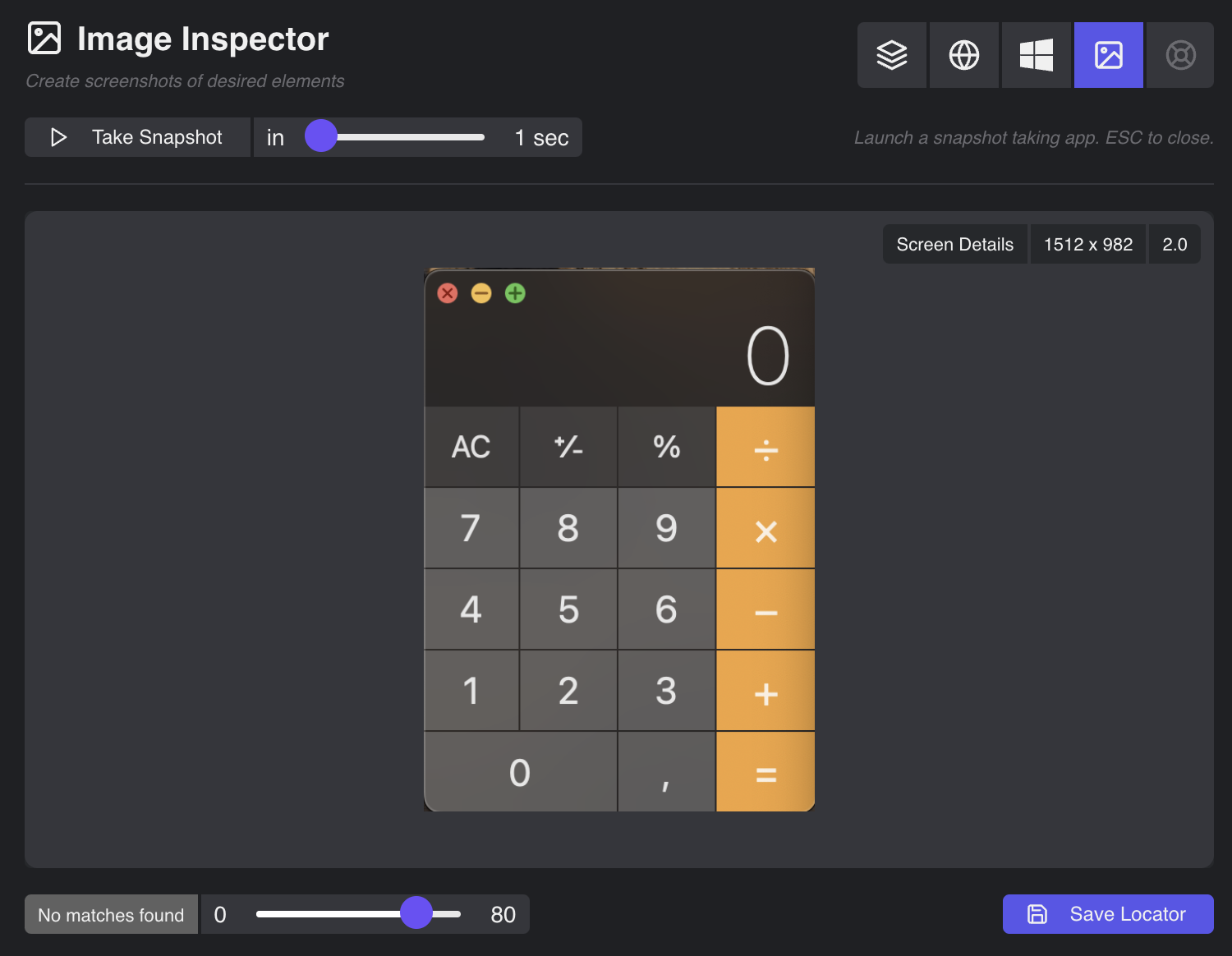
Task: Click the calculator 9 key
Action: [x=666, y=528]
